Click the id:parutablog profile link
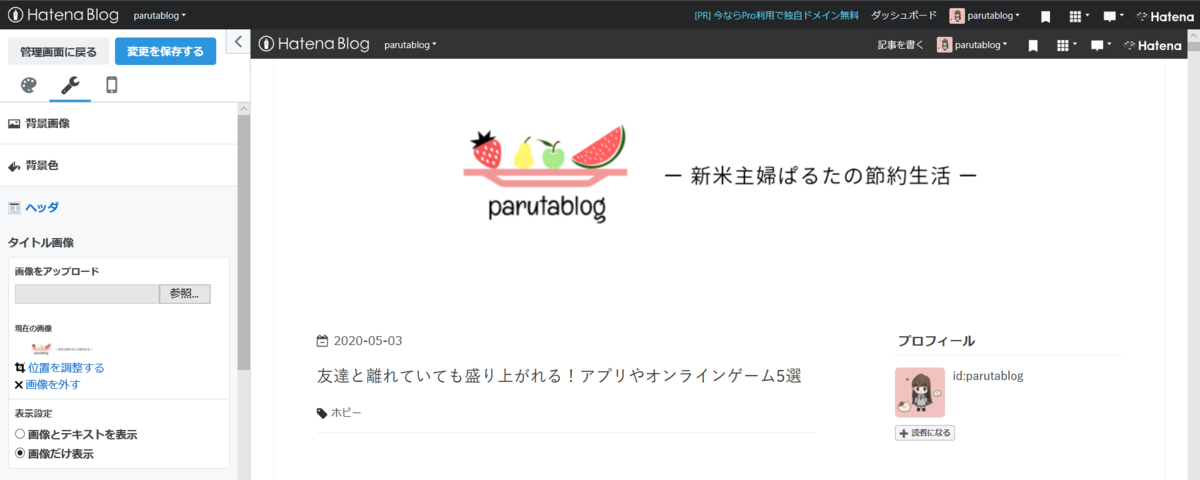Image resolution: width=1200 pixels, height=480 pixels. [x=988, y=376]
